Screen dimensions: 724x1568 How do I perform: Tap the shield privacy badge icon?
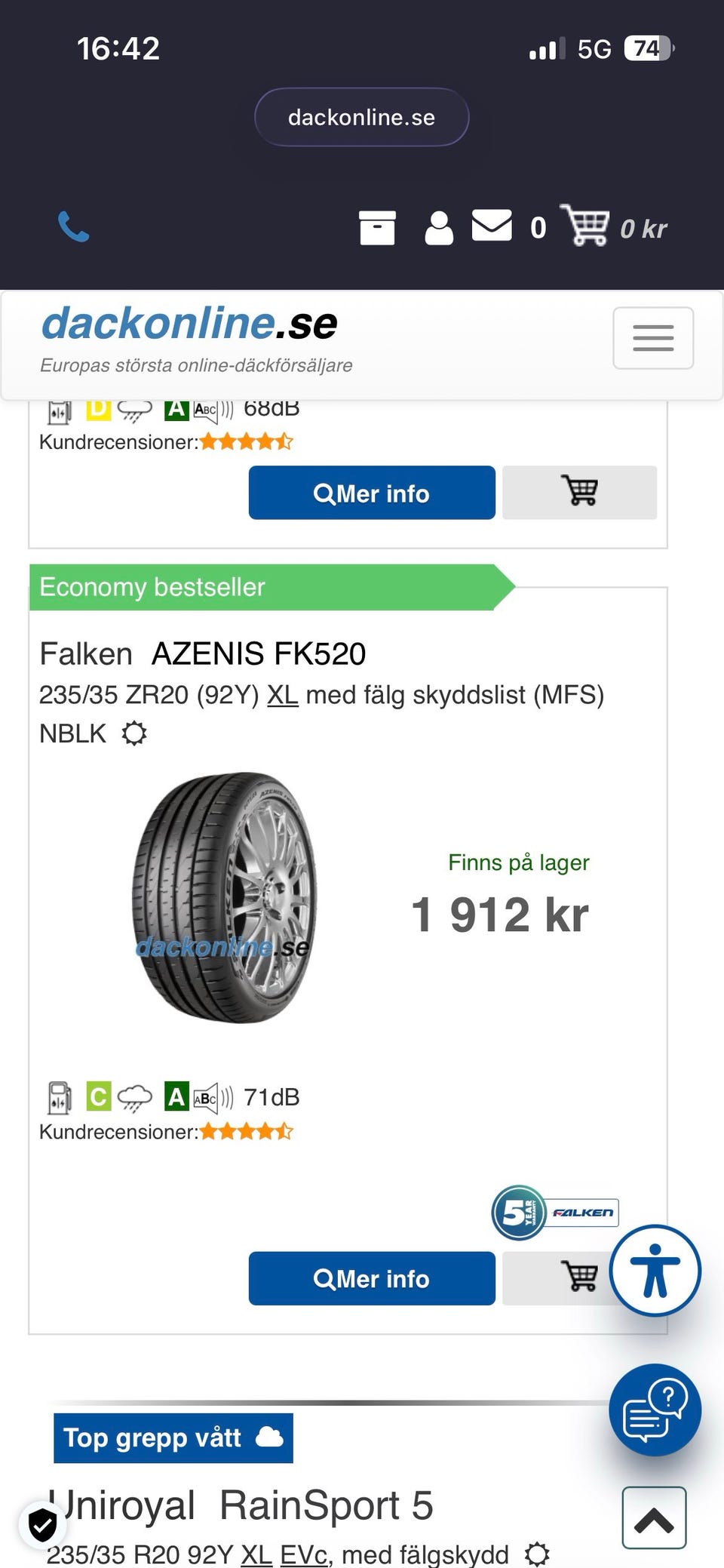tap(42, 1526)
